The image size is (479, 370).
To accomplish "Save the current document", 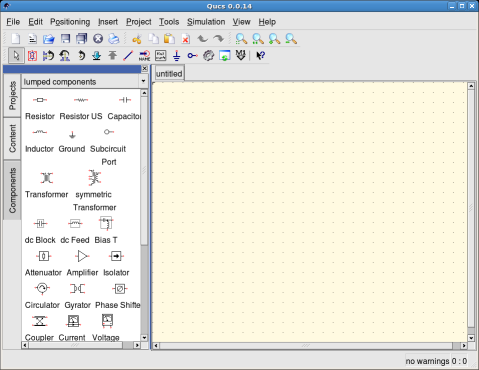I will pyautogui.click(x=65, y=39).
